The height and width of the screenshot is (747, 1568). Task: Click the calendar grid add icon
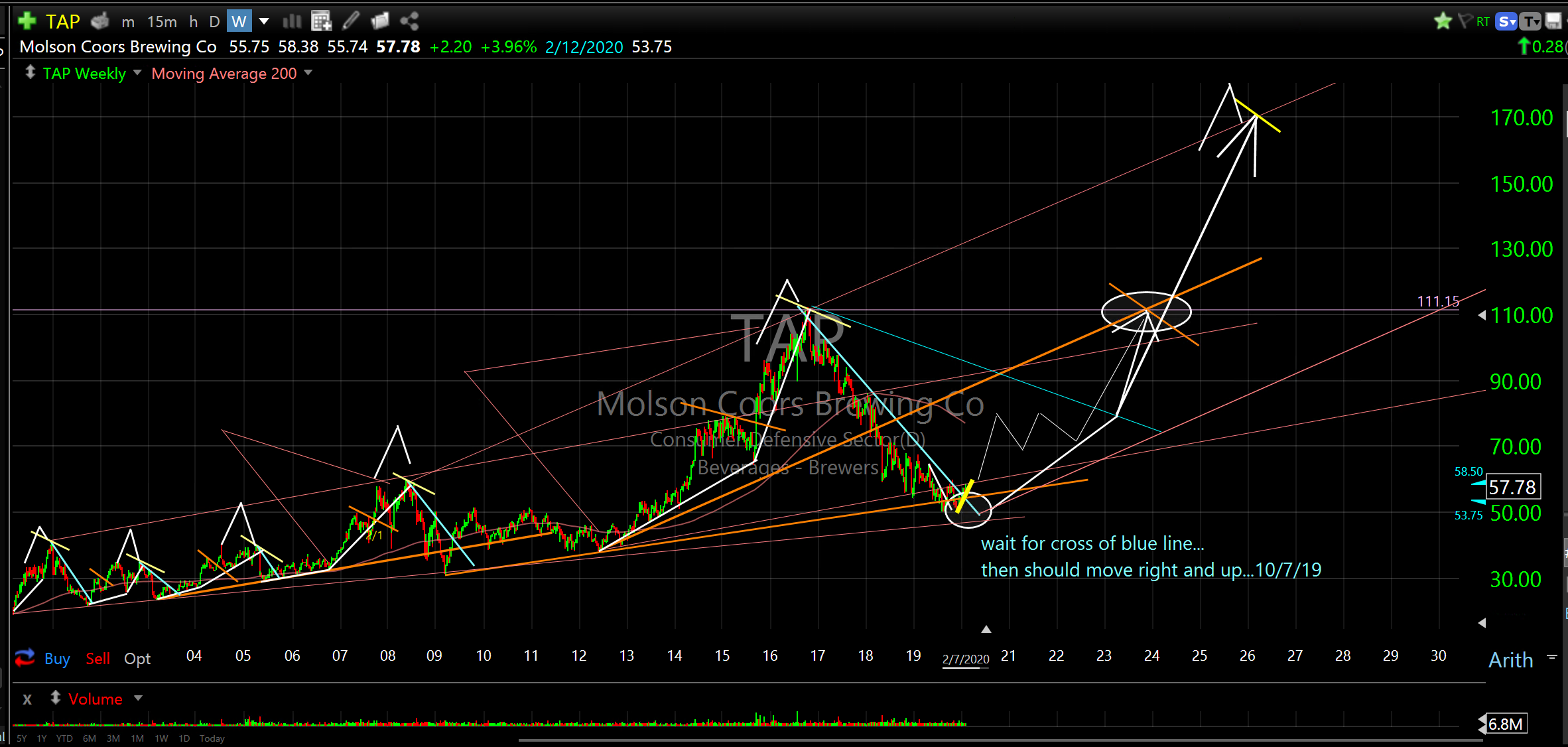tap(321, 21)
